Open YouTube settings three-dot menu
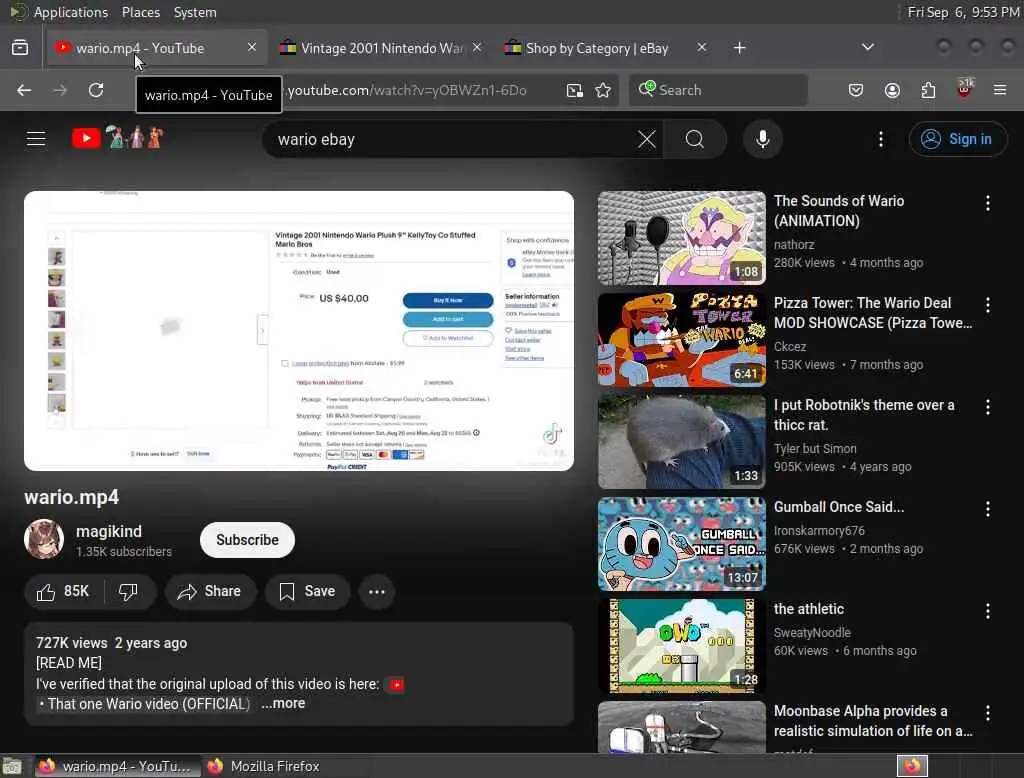This screenshot has height=778, width=1024. [880, 139]
